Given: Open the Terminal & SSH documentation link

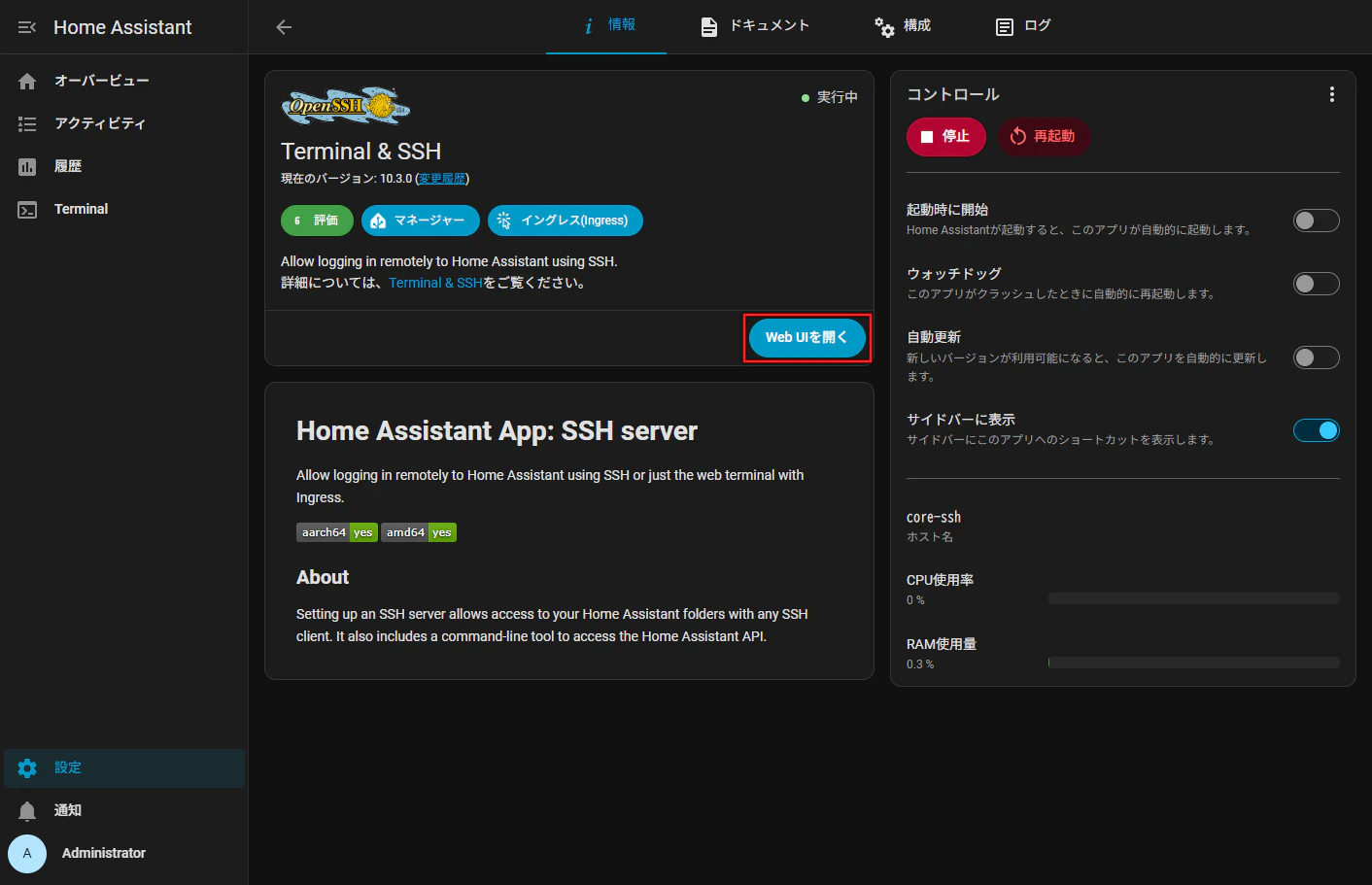Looking at the screenshot, I should point(435,283).
